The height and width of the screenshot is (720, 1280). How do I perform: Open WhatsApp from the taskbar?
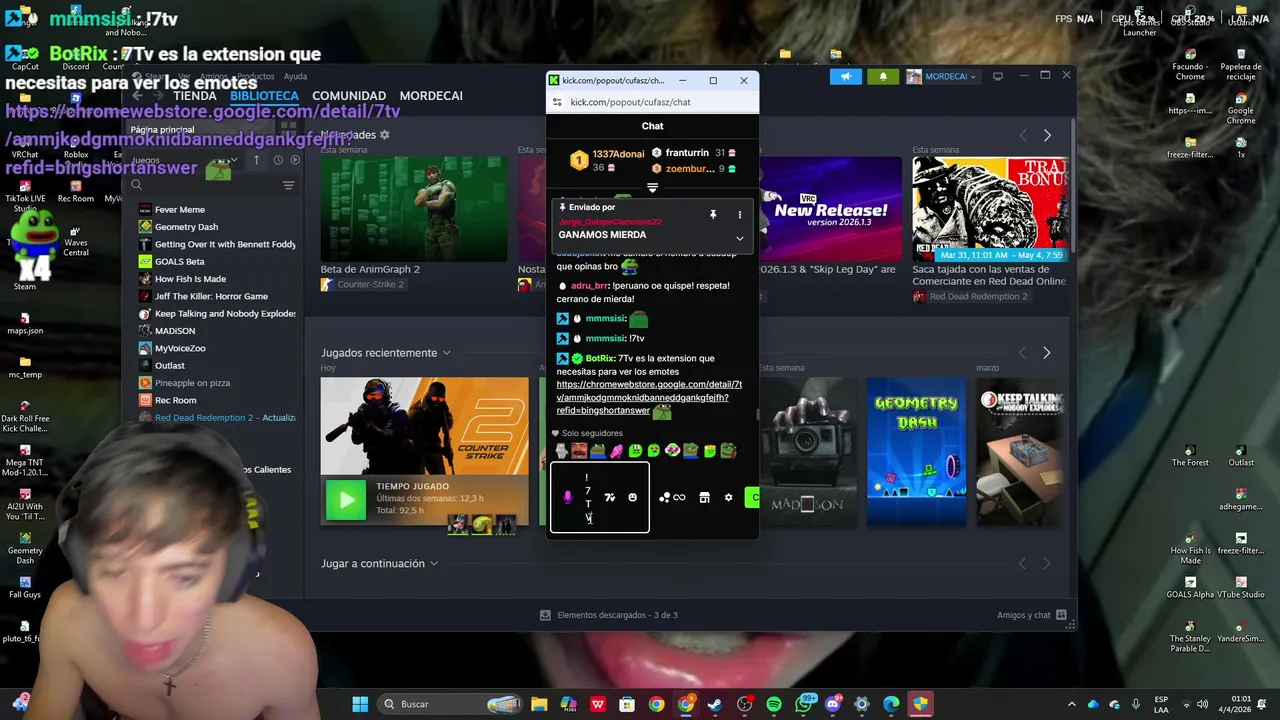pos(804,704)
